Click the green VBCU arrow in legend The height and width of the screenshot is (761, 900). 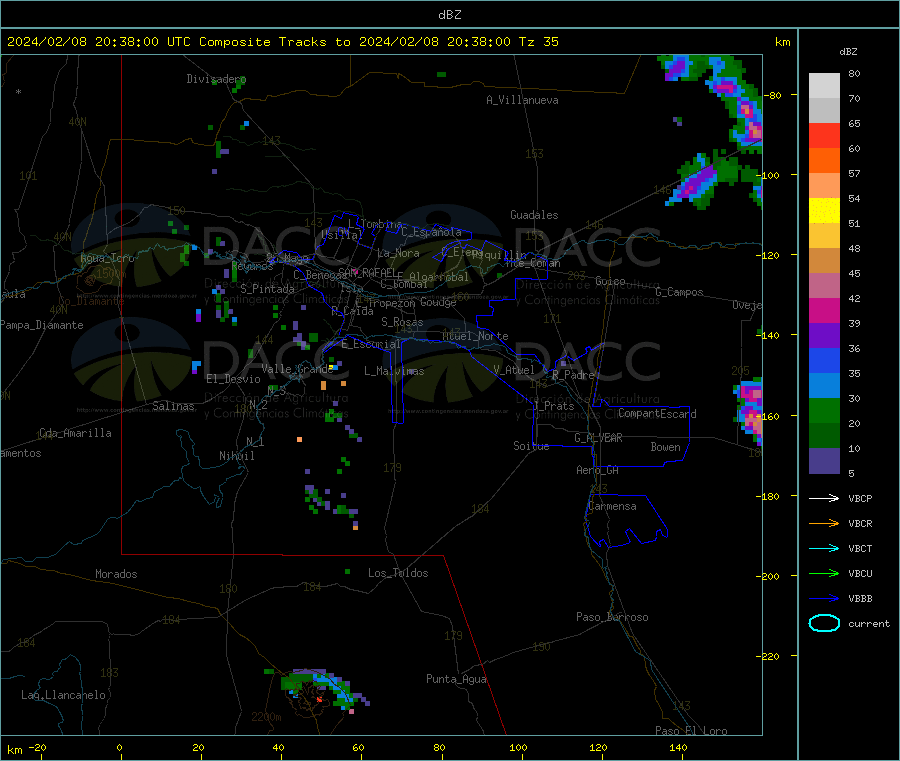point(824,573)
